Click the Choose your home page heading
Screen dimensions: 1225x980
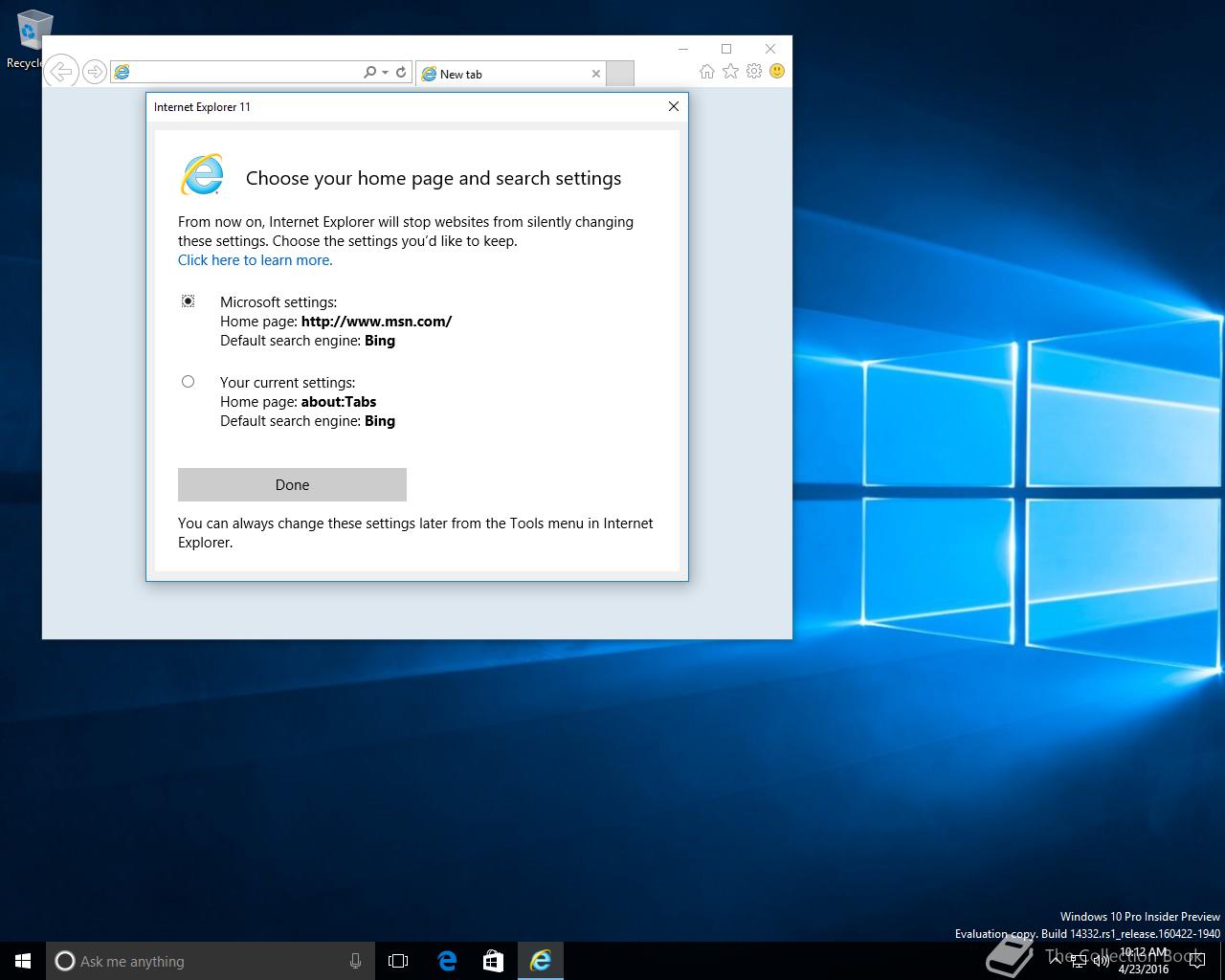434,178
